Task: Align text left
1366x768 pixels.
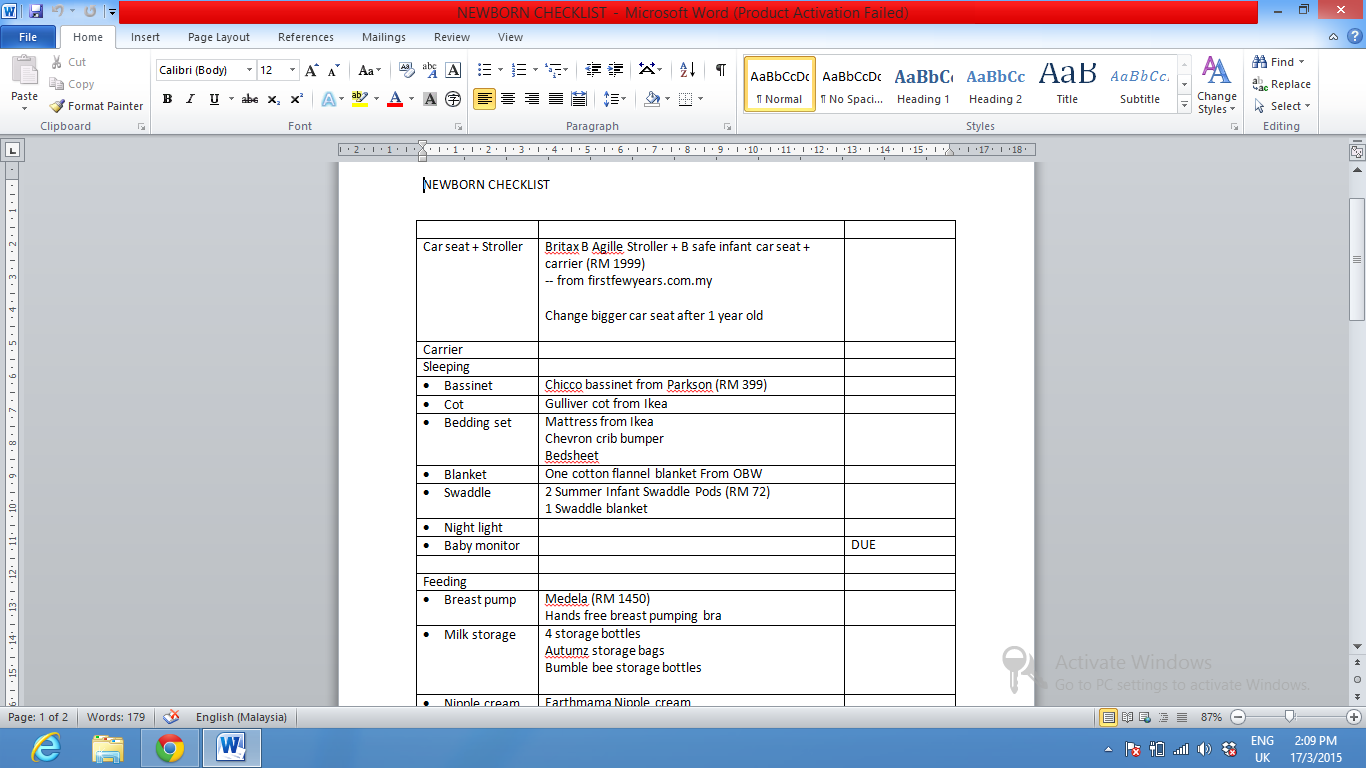Action: [485, 99]
